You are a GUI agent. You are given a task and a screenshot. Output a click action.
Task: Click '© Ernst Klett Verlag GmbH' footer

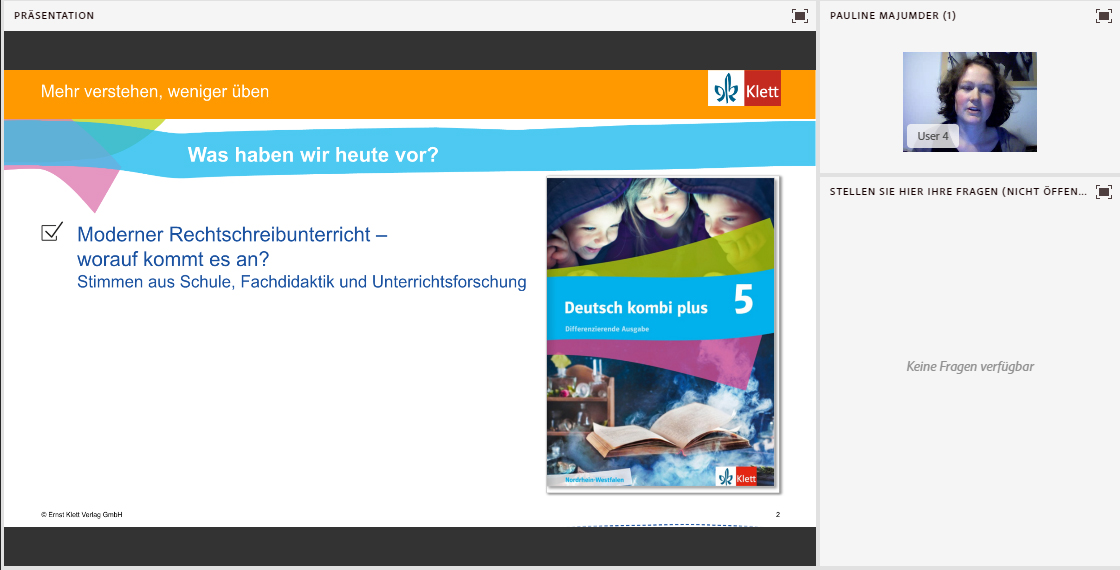click(81, 514)
